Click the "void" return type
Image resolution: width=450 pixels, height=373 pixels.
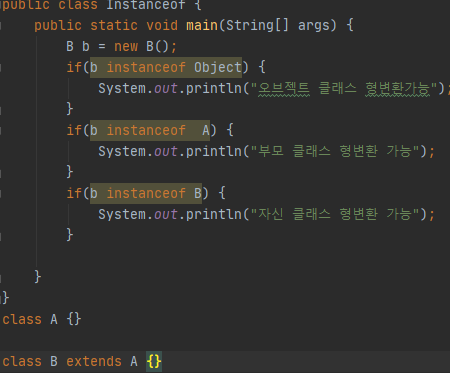click(162, 25)
